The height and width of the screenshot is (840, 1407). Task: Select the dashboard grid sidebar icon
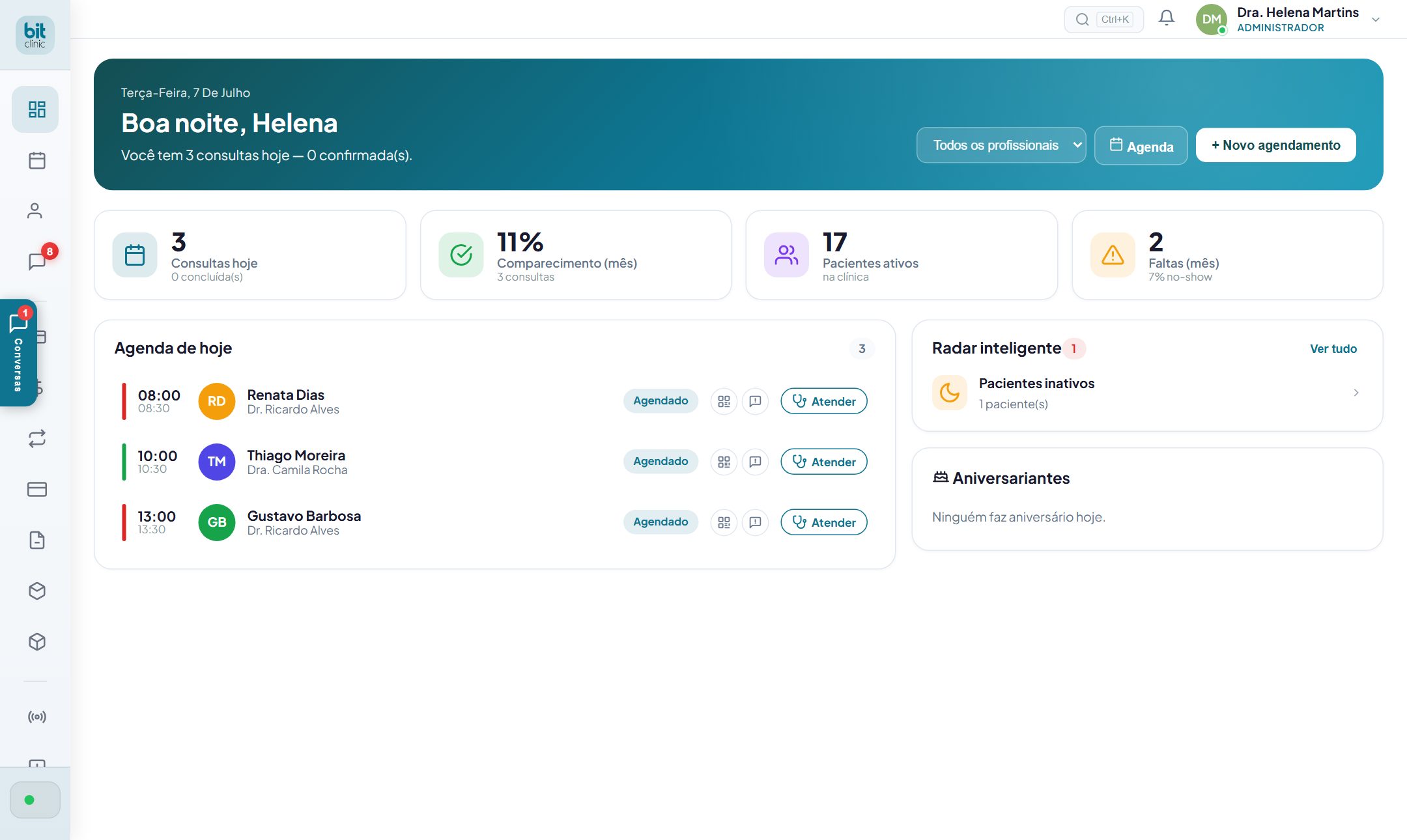click(x=35, y=109)
